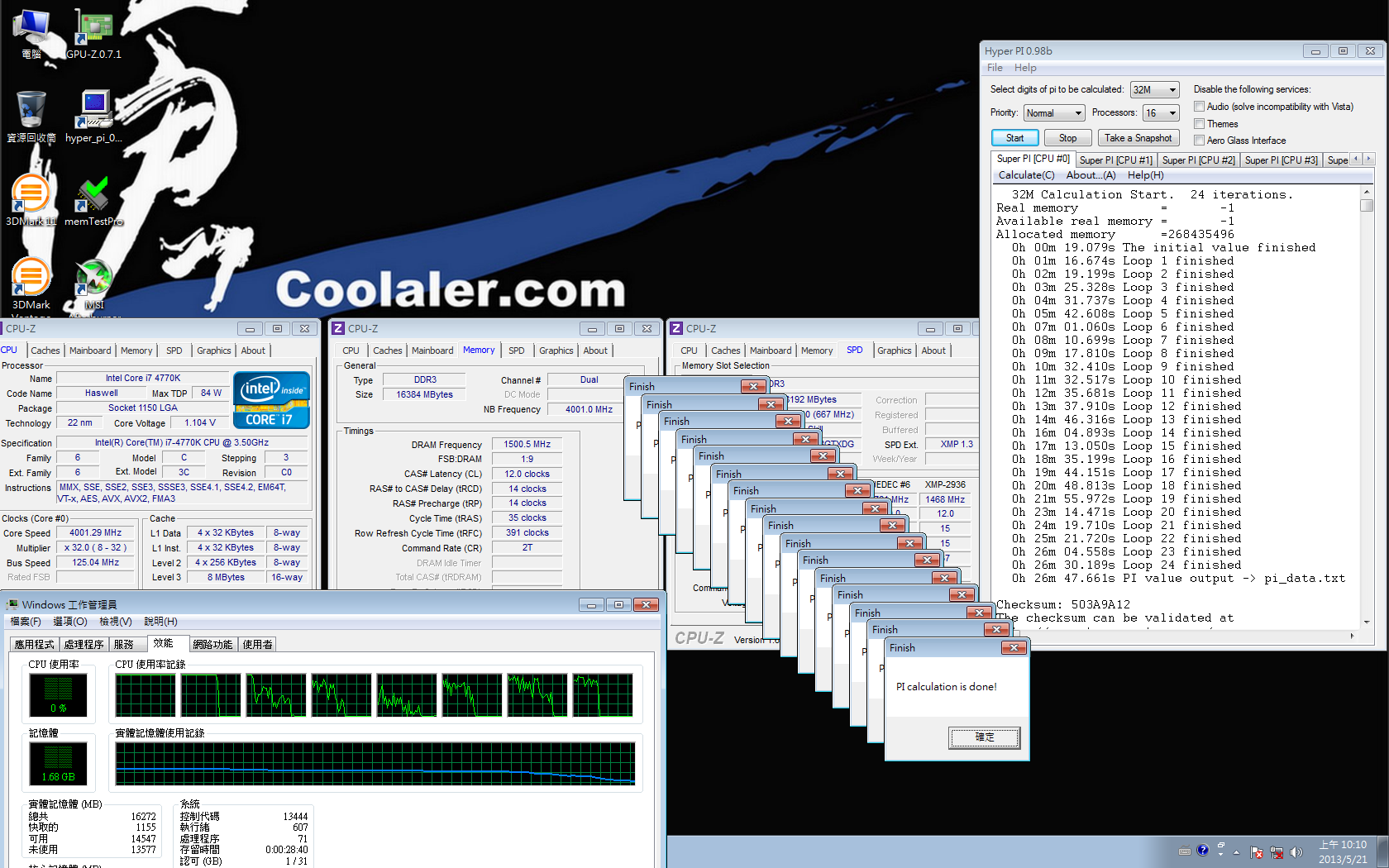Image resolution: width=1389 pixels, height=868 pixels.
Task: Open the Recycle Bin (資源回收筒) icon
Action: tap(31, 116)
